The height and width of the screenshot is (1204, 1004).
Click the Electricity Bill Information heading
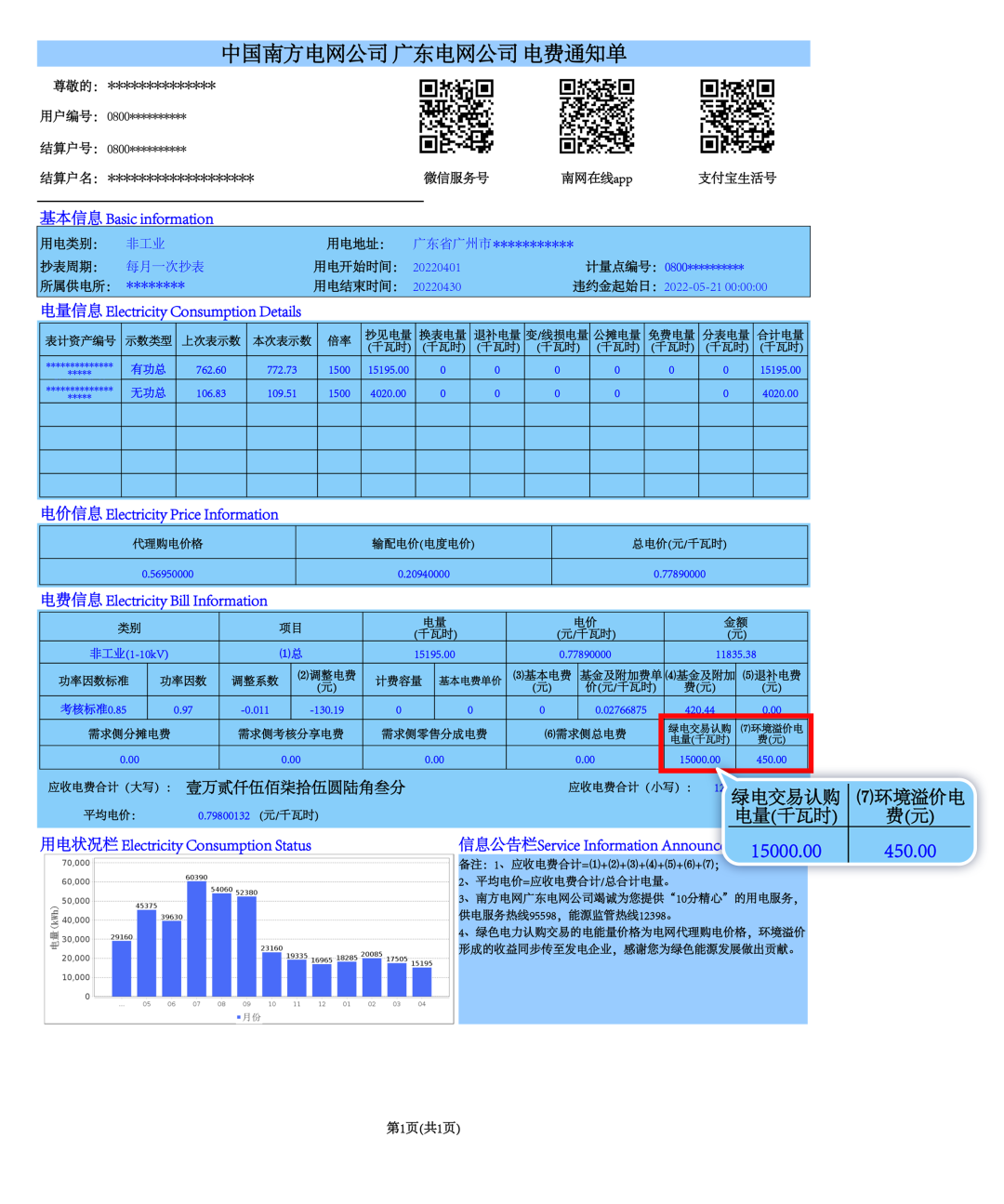(153, 601)
